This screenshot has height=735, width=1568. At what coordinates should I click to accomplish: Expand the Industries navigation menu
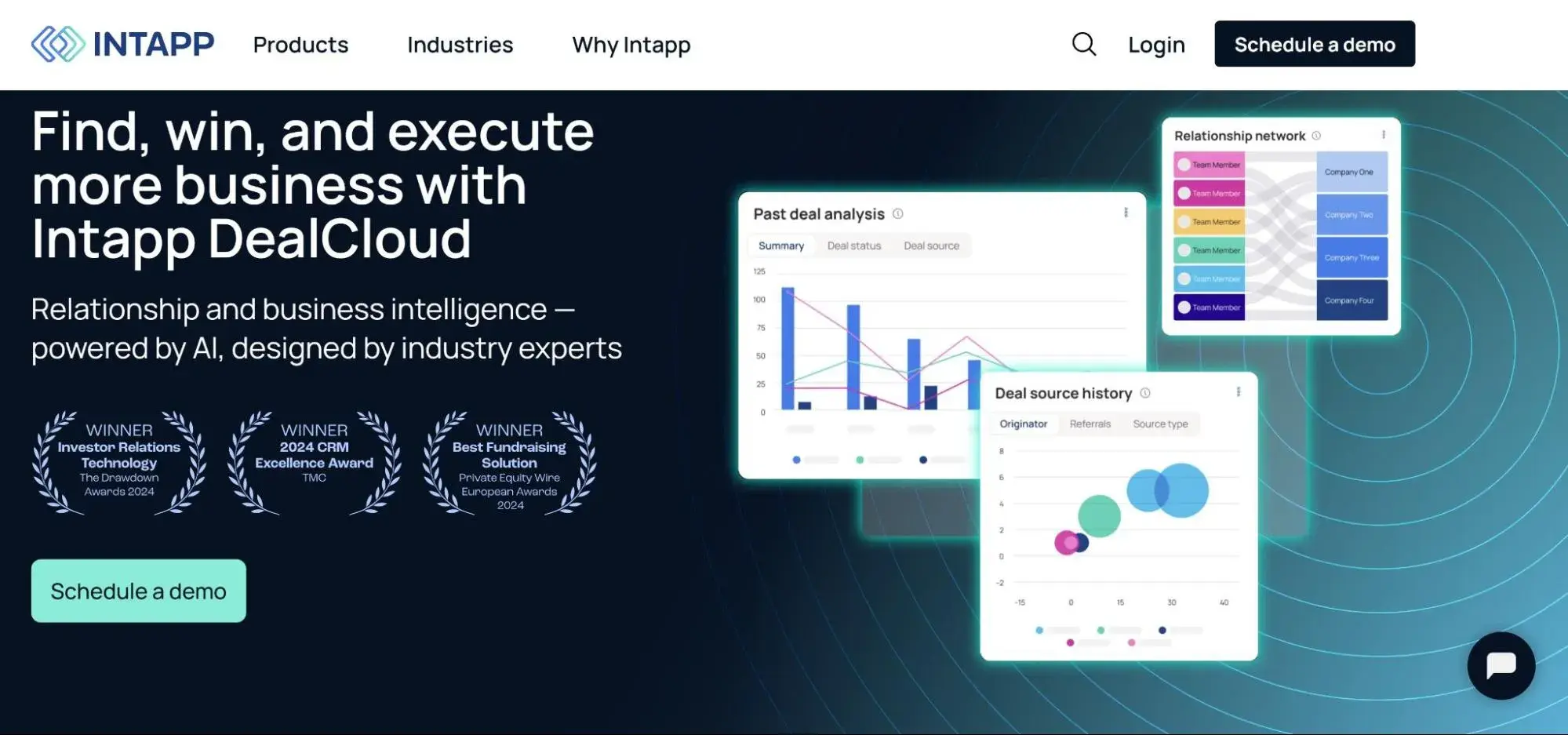pos(460,45)
